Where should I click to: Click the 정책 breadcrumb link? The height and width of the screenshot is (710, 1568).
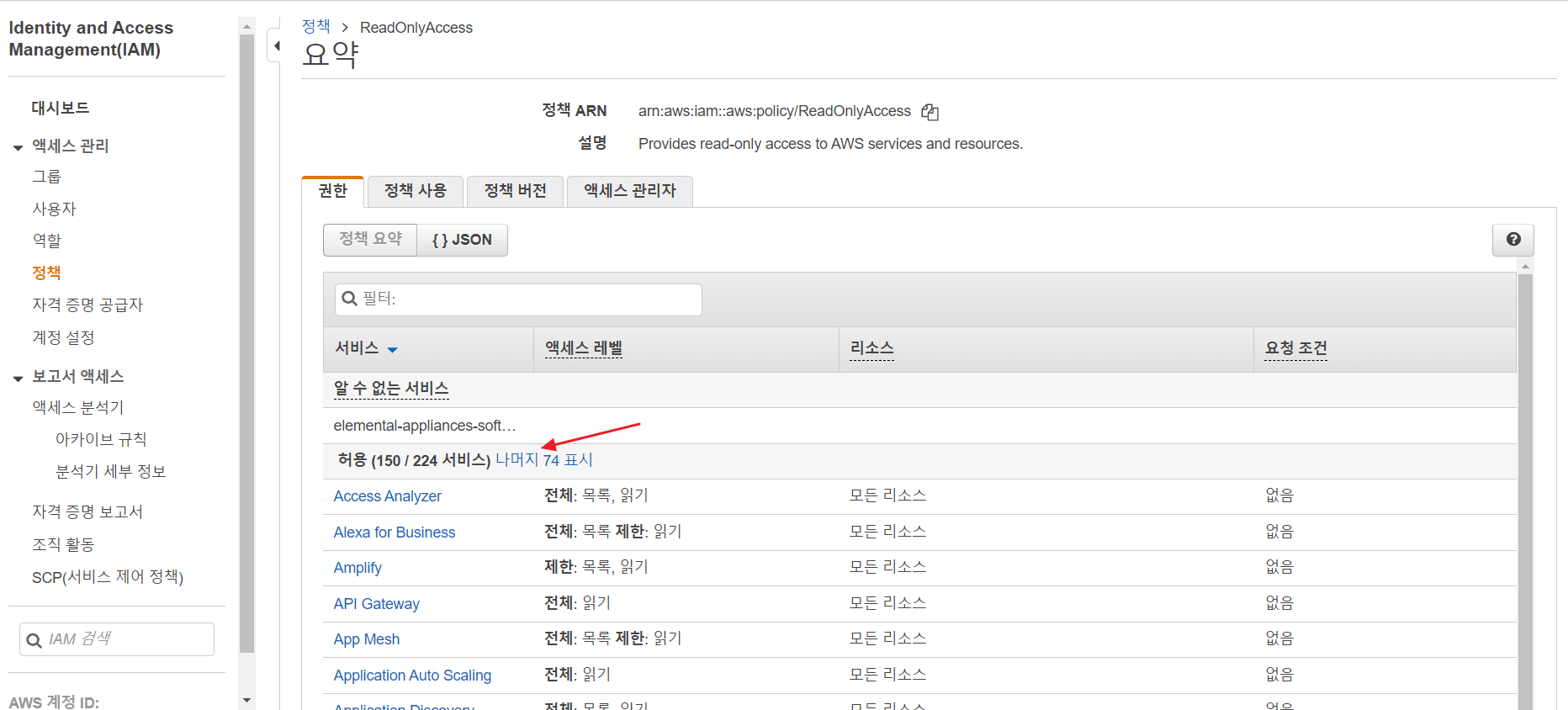(x=316, y=27)
